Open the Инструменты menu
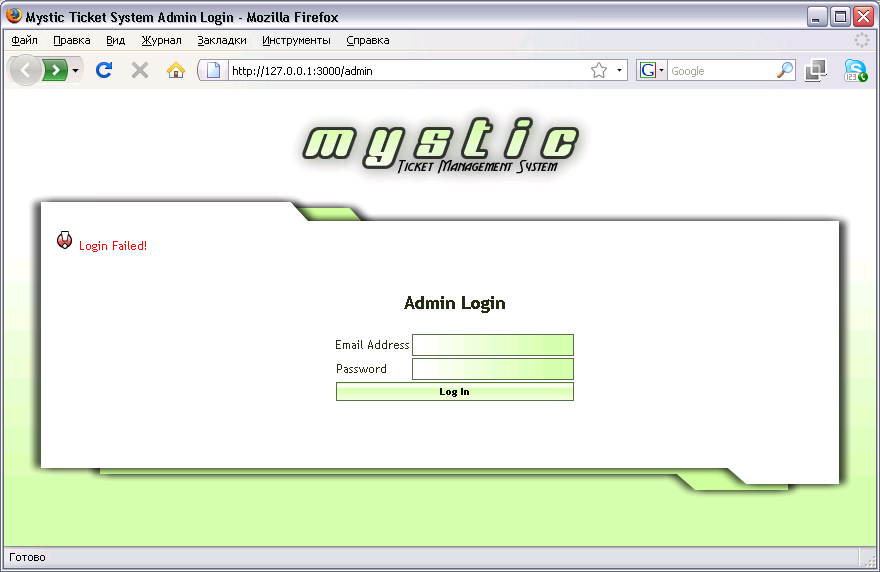The width and height of the screenshot is (880, 572). tap(296, 40)
